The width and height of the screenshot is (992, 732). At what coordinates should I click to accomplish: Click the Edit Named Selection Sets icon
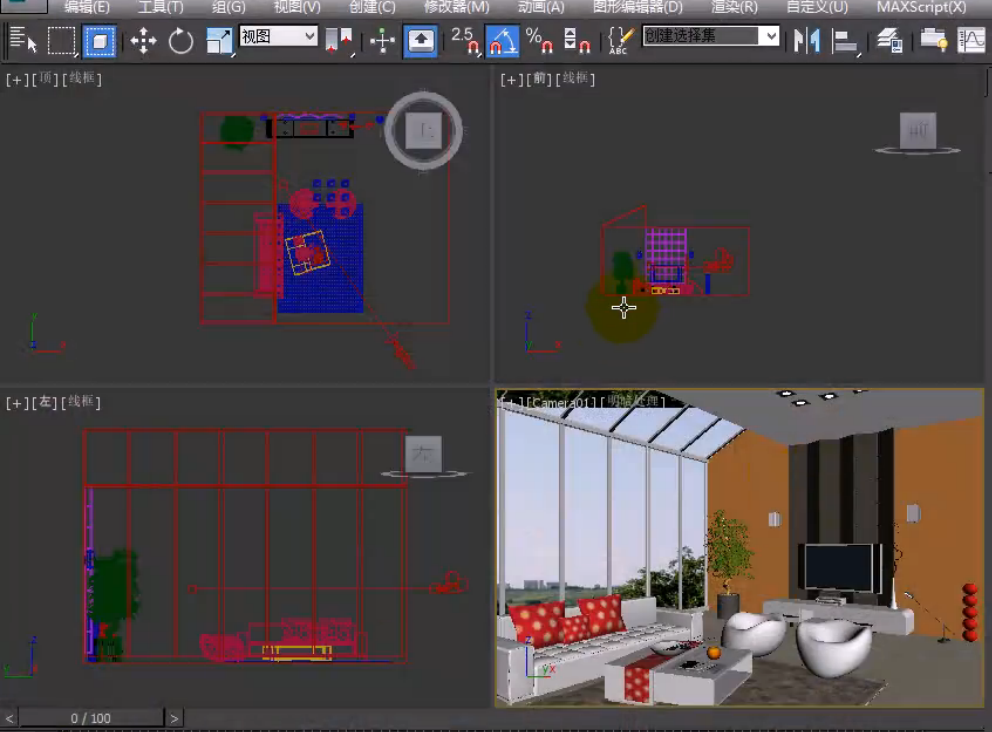click(x=620, y=41)
